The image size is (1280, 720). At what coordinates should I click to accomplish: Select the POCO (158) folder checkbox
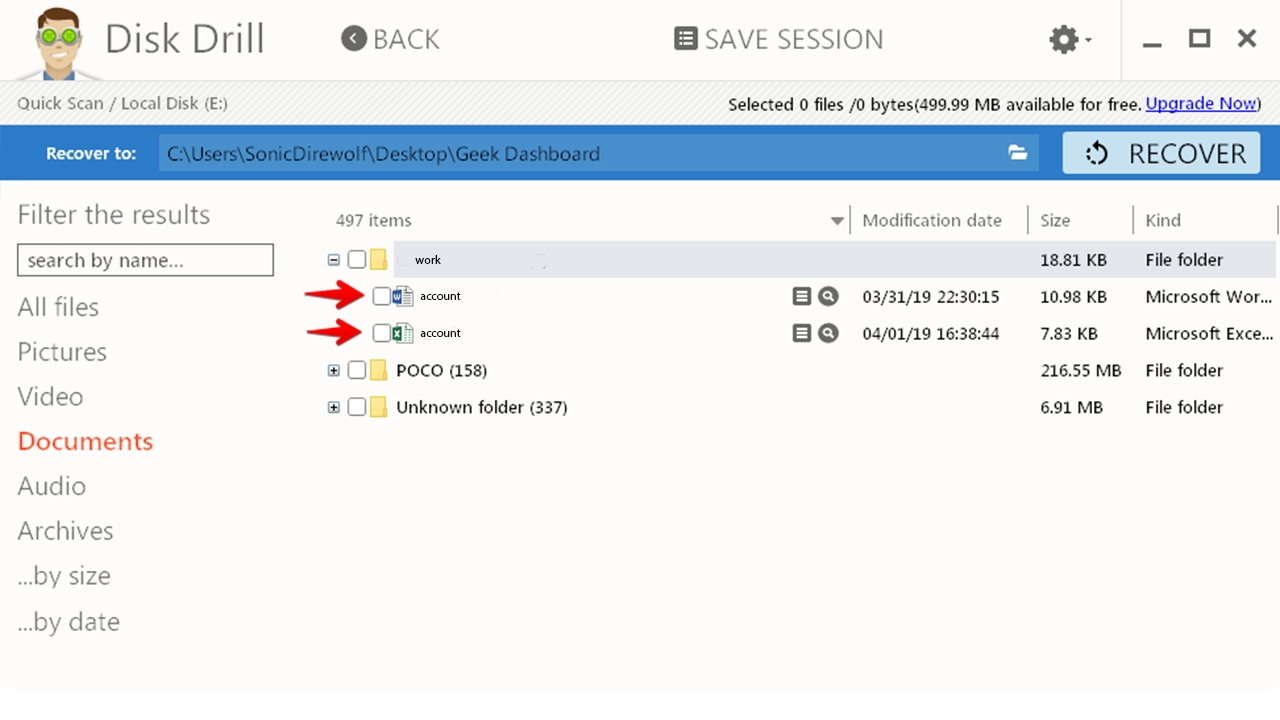click(357, 371)
